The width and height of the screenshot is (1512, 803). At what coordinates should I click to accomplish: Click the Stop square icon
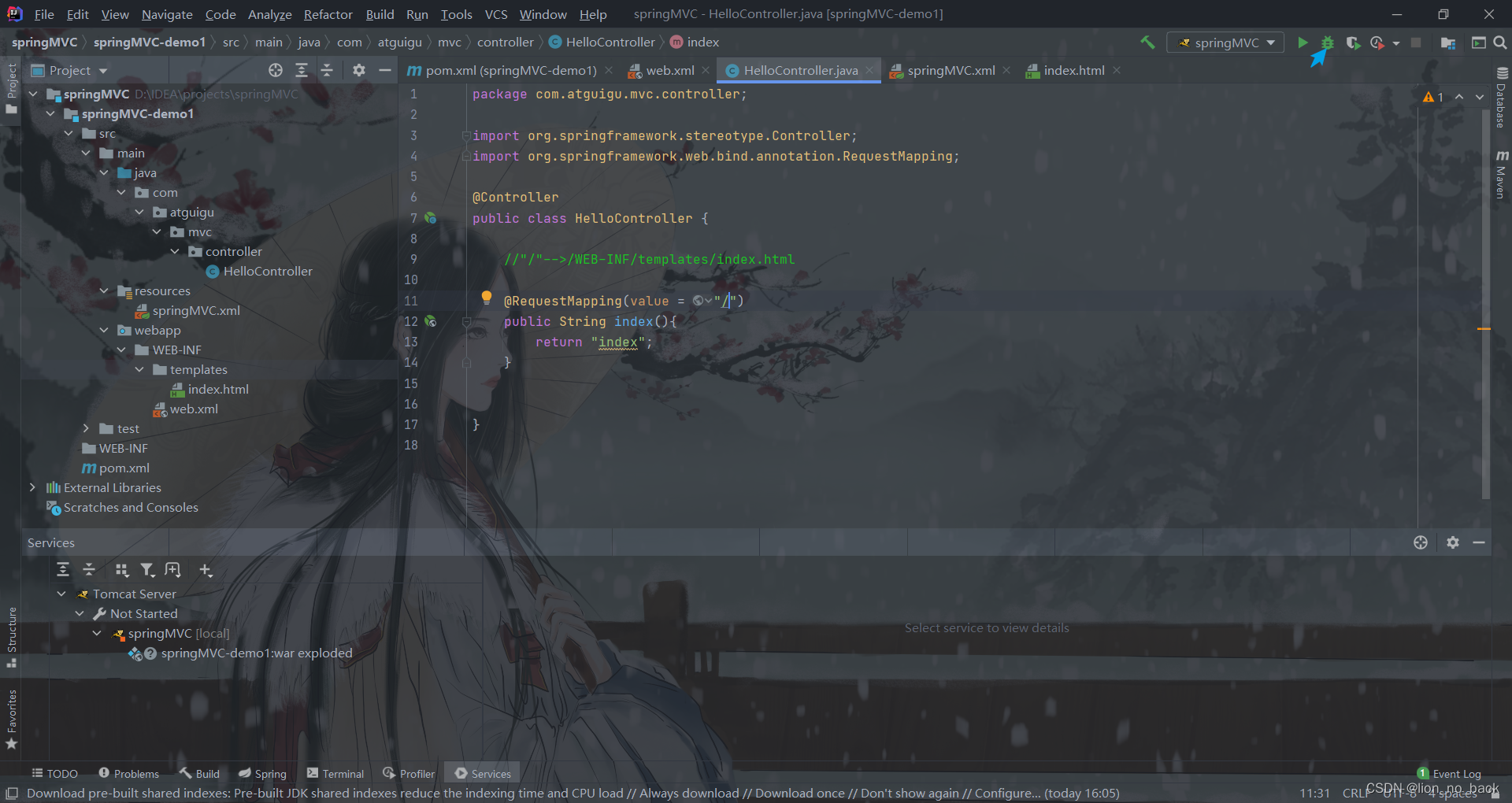point(1416,43)
